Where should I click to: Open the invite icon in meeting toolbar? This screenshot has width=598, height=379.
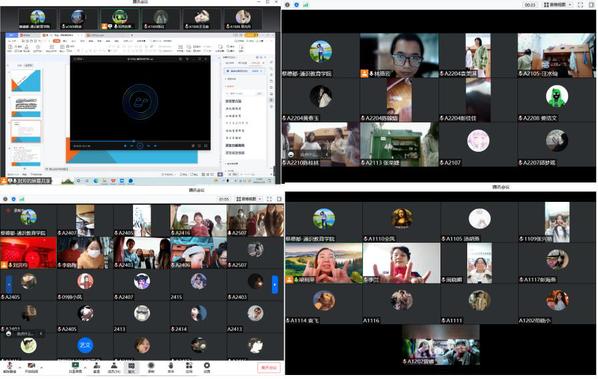tap(97, 366)
